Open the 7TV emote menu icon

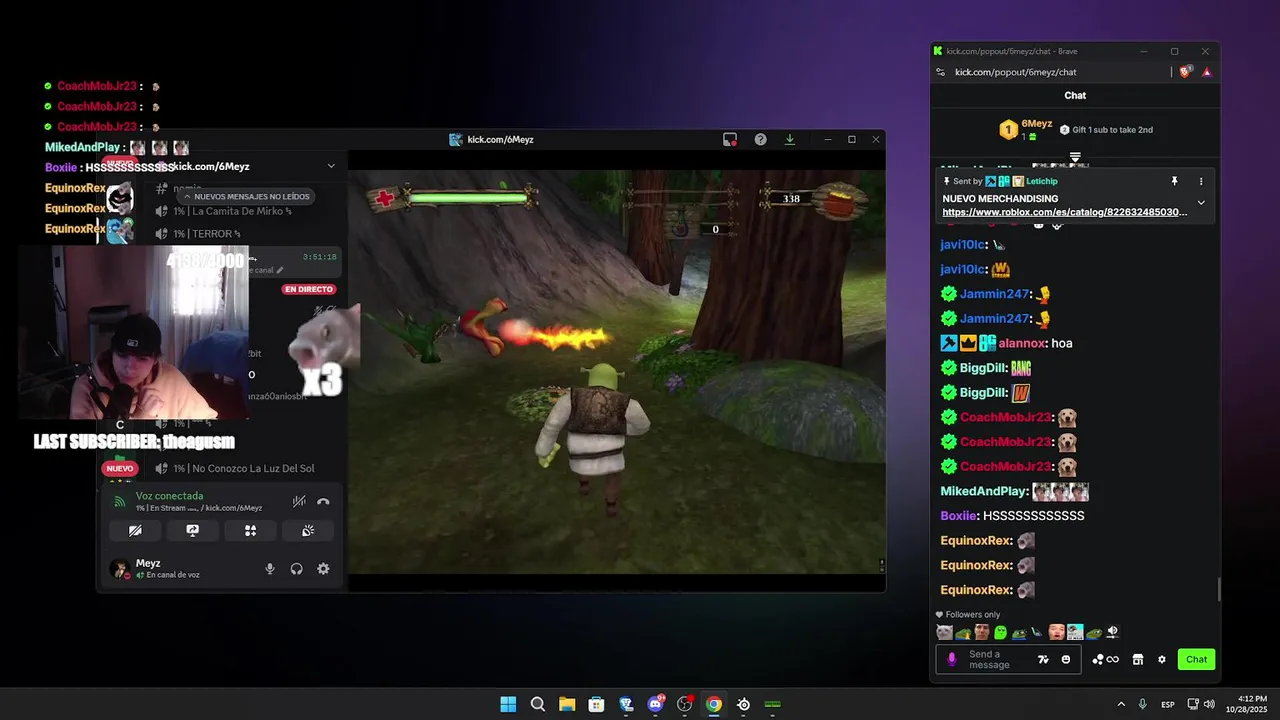(x=1043, y=659)
